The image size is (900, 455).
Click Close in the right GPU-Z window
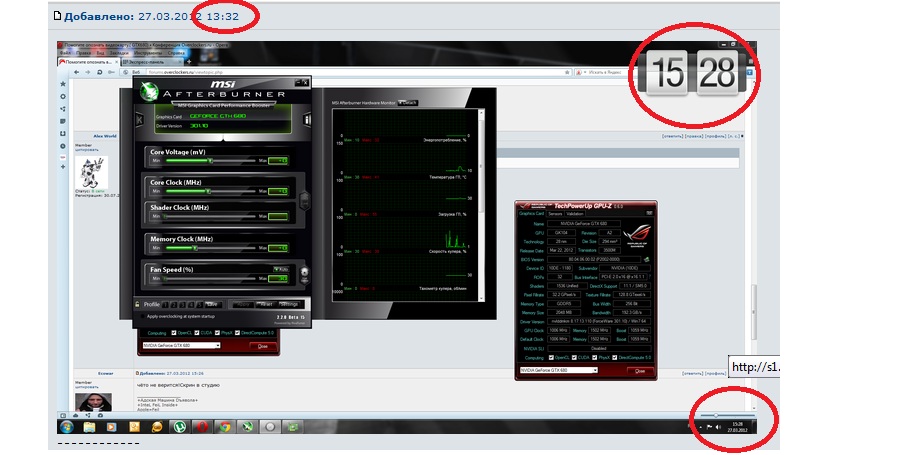(x=639, y=371)
